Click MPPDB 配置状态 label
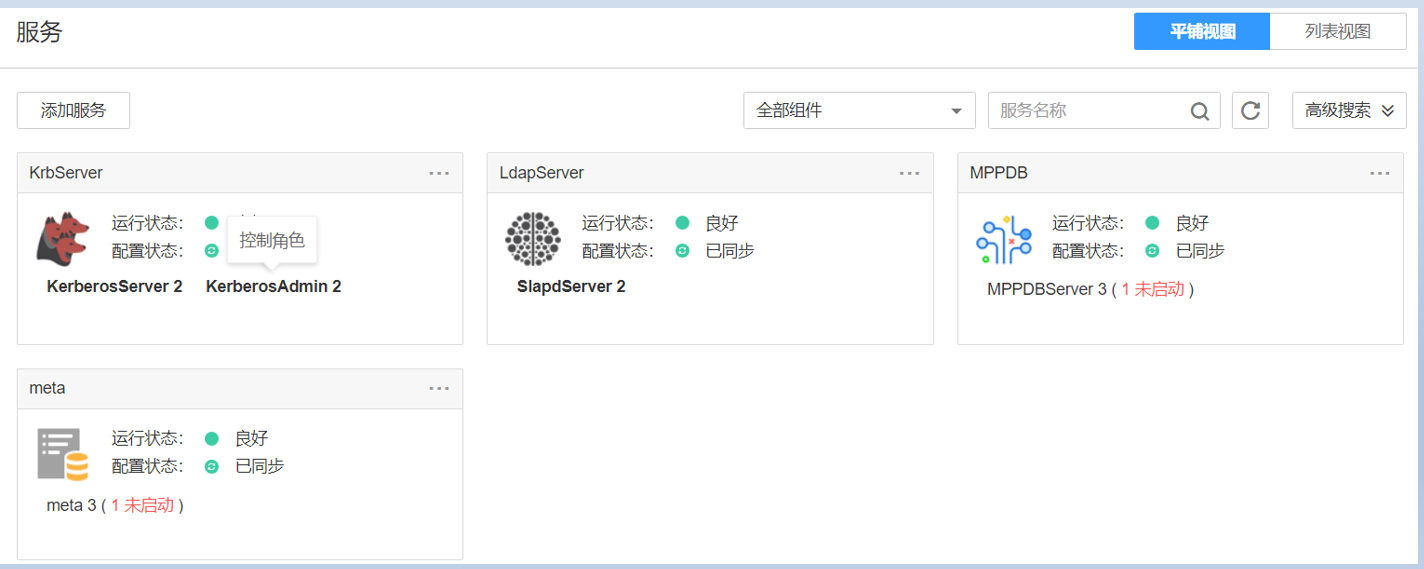1424x569 pixels. [1088, 251]
